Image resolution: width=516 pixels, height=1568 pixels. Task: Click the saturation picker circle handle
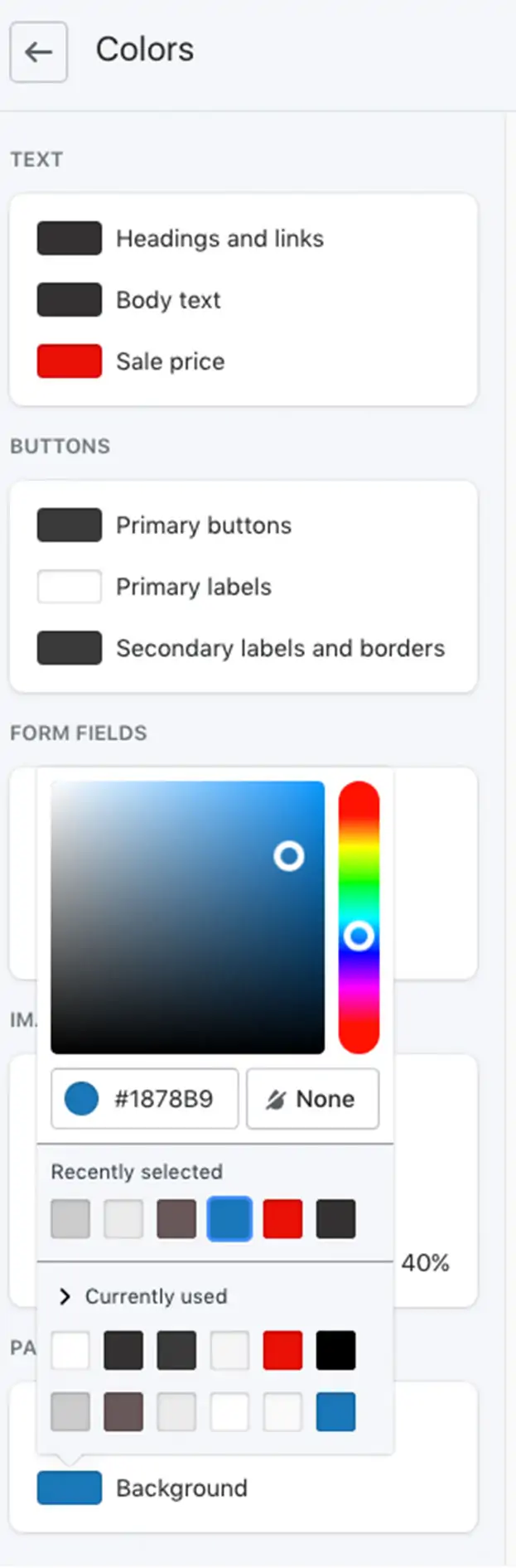(x=289, y=856)
